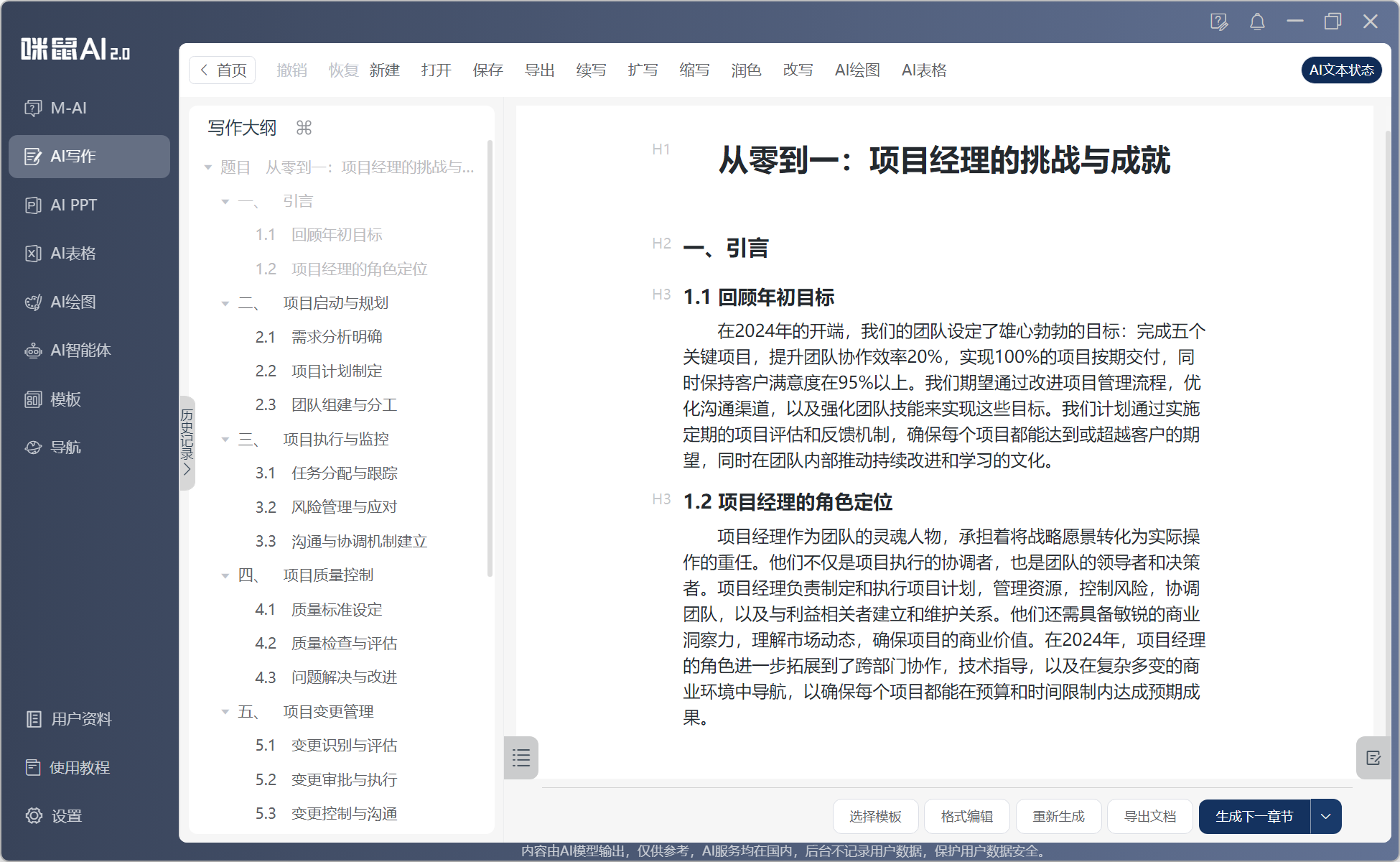
Task: Collapse the 题目 root outline node
Action: pos(208,167)
